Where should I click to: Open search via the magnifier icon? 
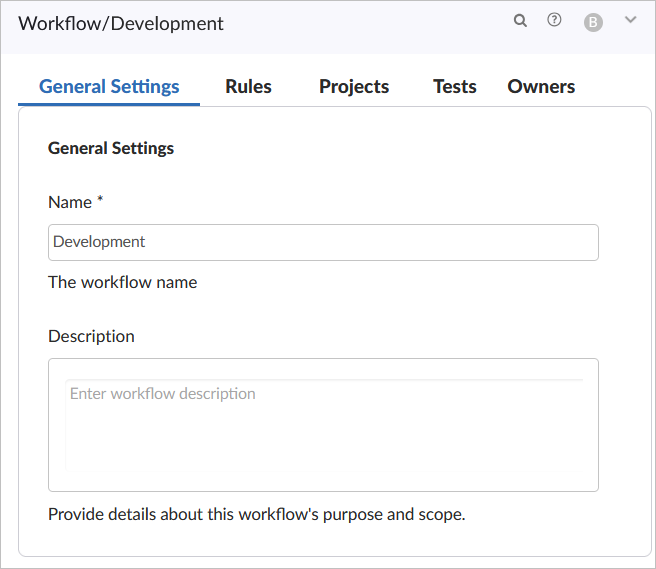(520, 20)
